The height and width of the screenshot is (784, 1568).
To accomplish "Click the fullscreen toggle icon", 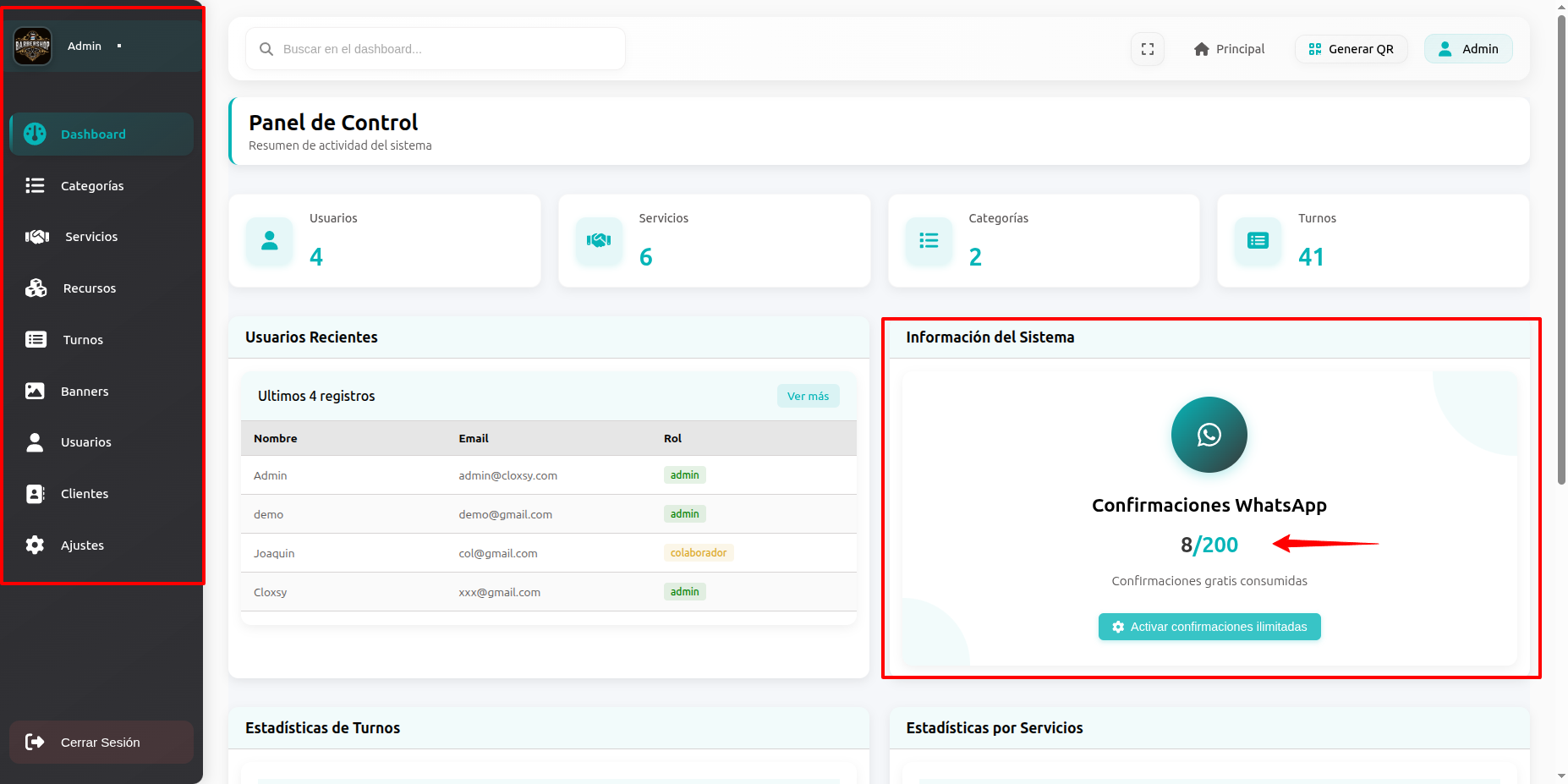I will click(1147, 49).
